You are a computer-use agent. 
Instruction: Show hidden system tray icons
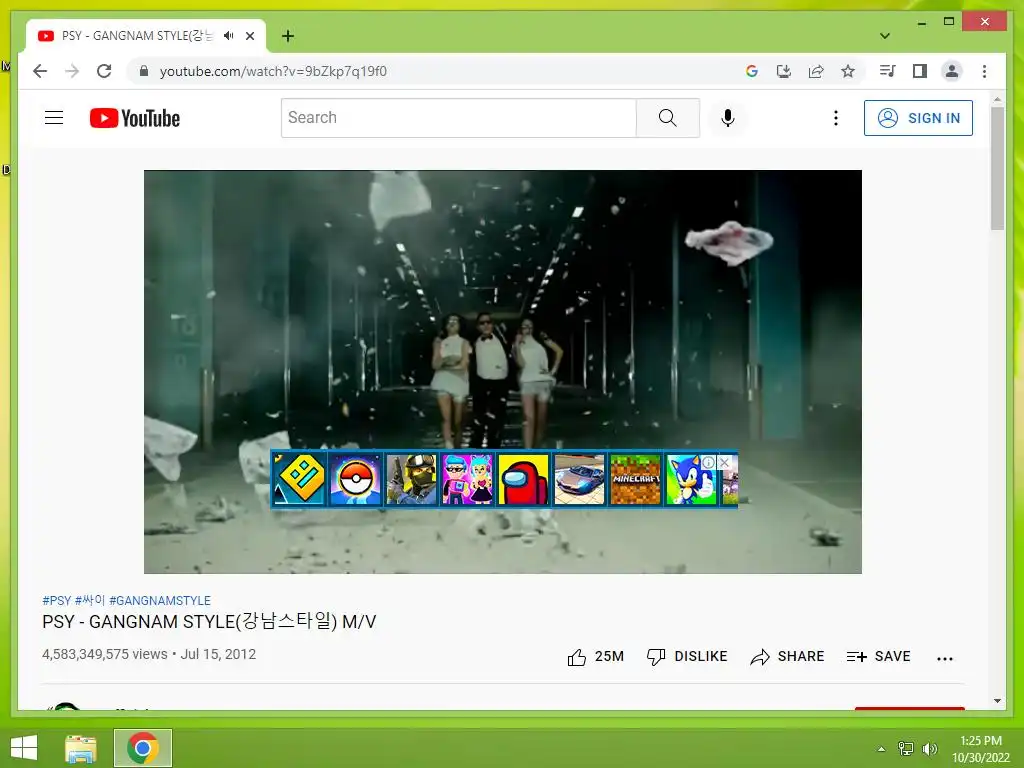click(881, 749)
